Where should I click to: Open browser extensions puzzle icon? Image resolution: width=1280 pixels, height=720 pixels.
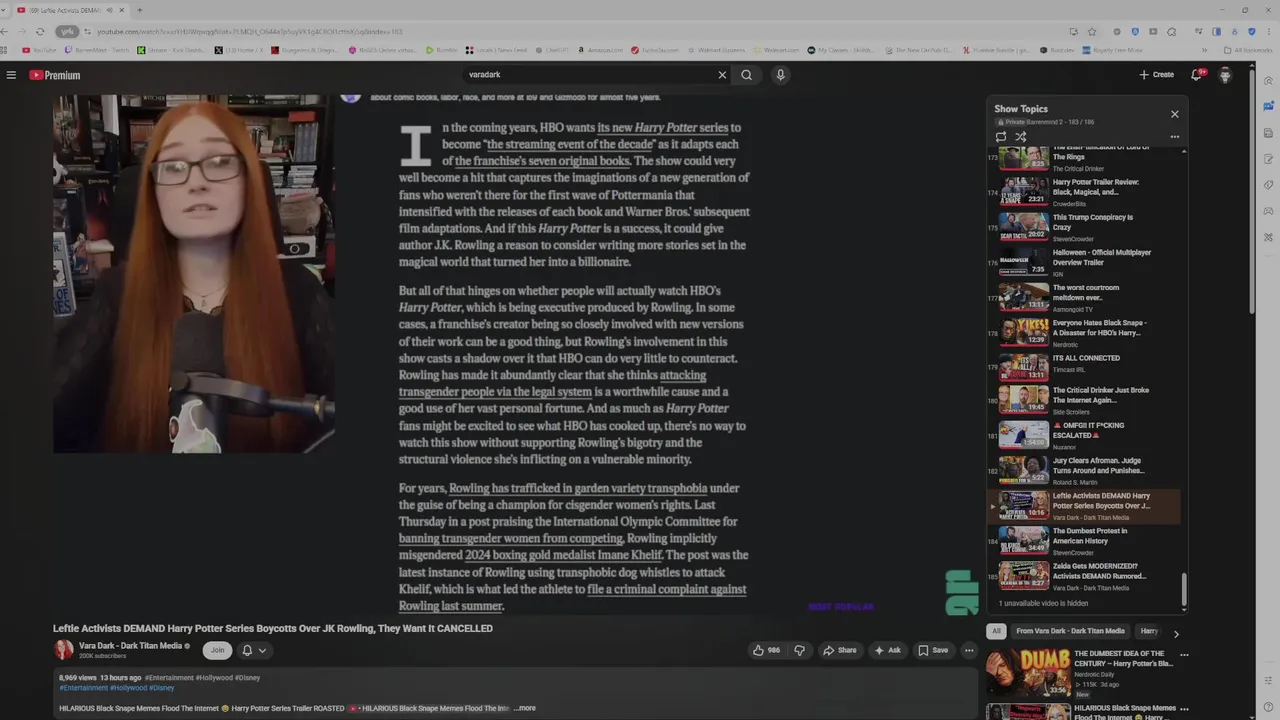tap(1172, 31)
